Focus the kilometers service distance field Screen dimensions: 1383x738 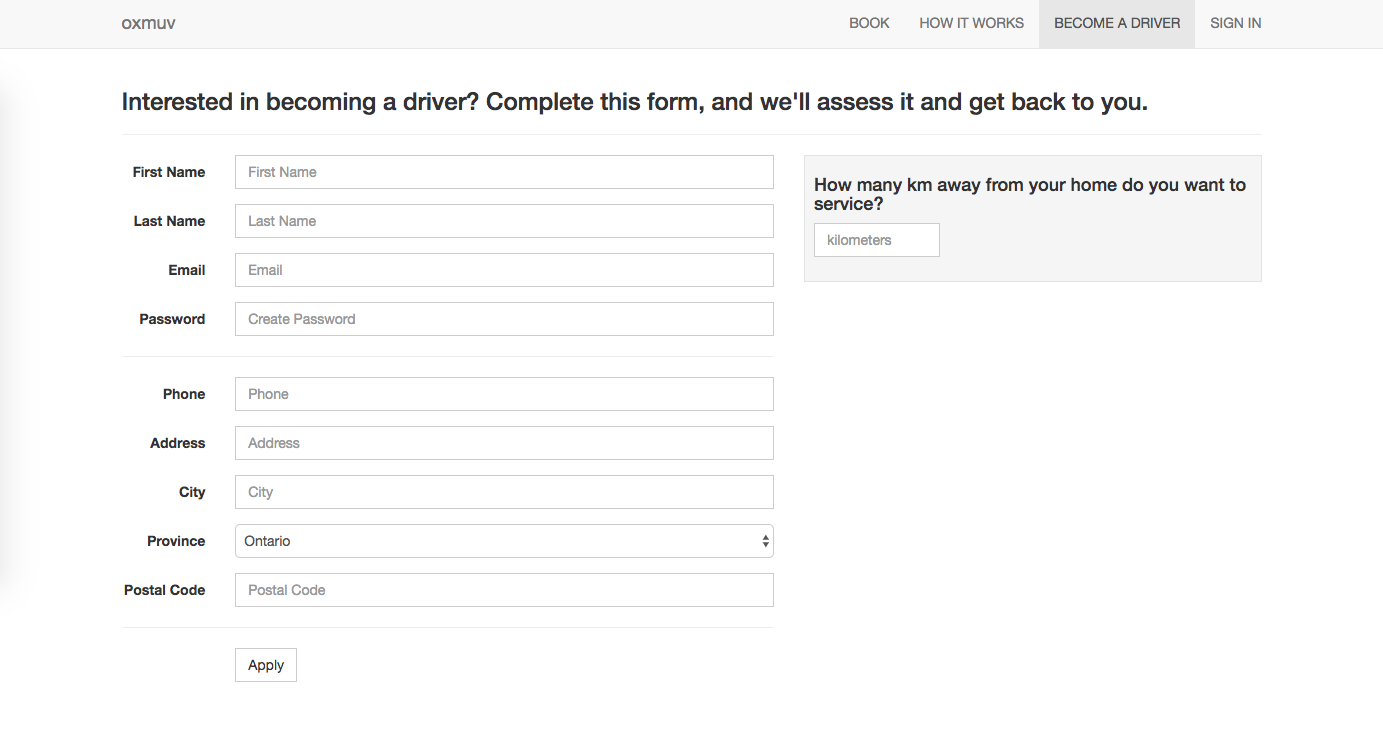[876, 240]
